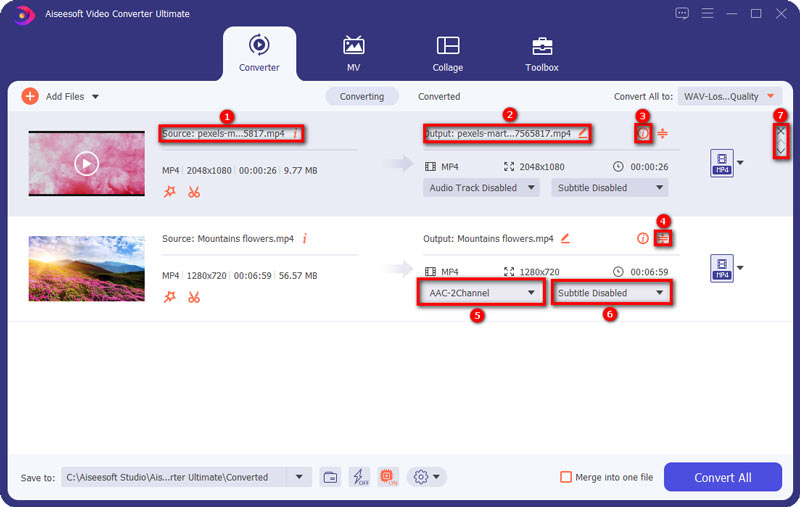The width and height of the screenshot is (800, 507).
Task: Select output resolution 1280x720 text
Action: [x=539, y=272]
